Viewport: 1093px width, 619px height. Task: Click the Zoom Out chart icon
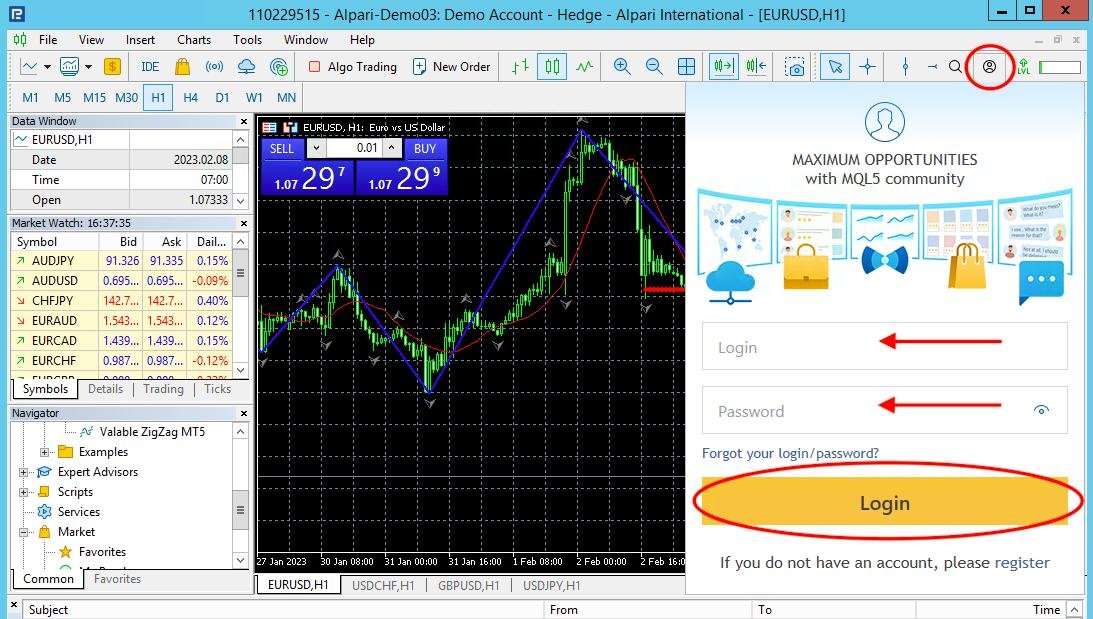point(654,67)
